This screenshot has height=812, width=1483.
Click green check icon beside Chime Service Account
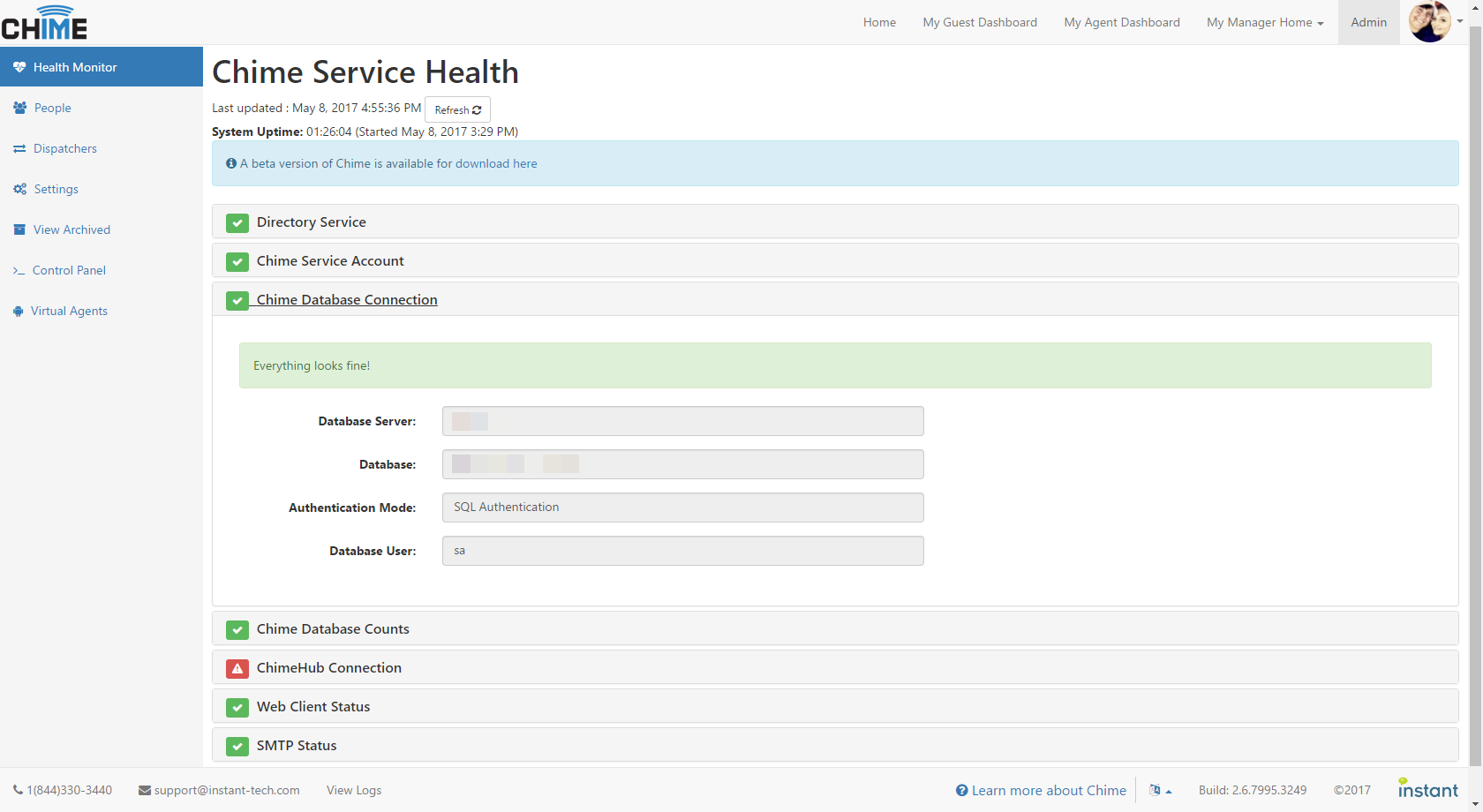[x=237, y=261]
